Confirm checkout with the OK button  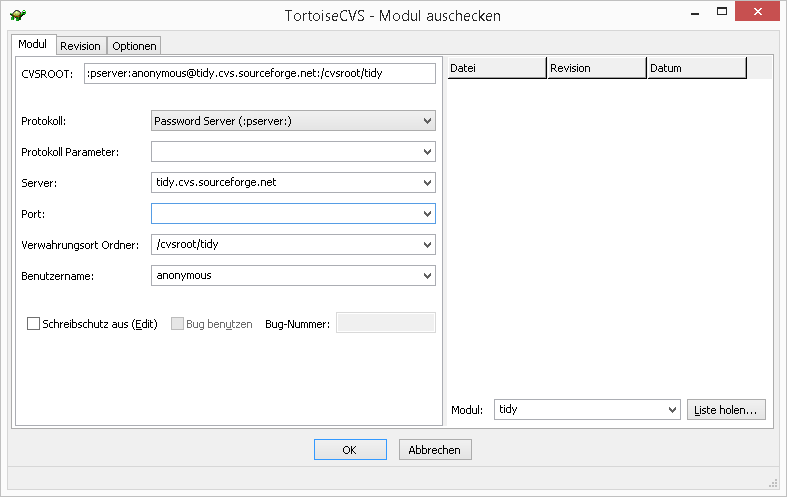pos(349,450)
